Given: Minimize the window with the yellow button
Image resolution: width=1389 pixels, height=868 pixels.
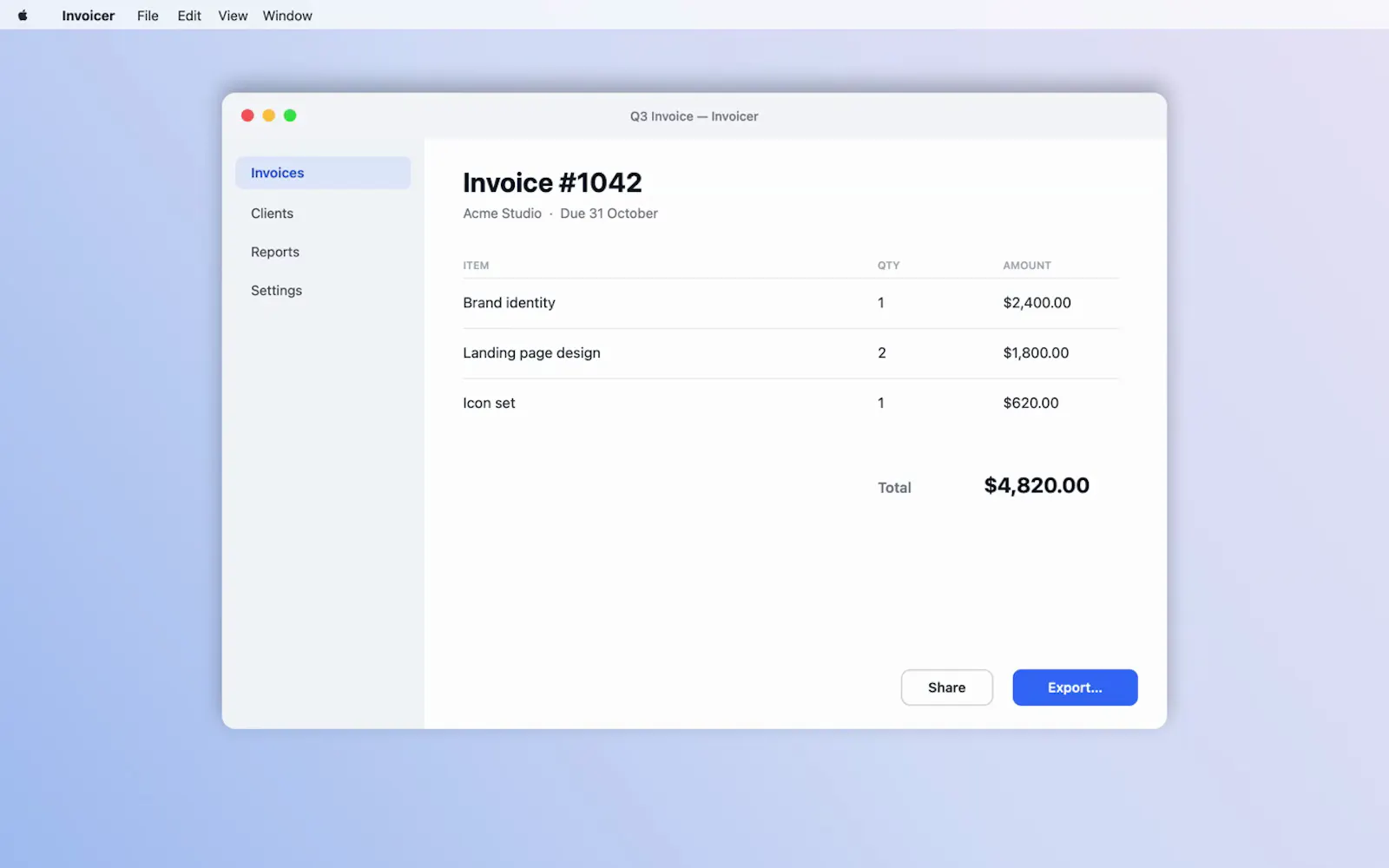Looking at the screenshot, I should pos(269,115).
